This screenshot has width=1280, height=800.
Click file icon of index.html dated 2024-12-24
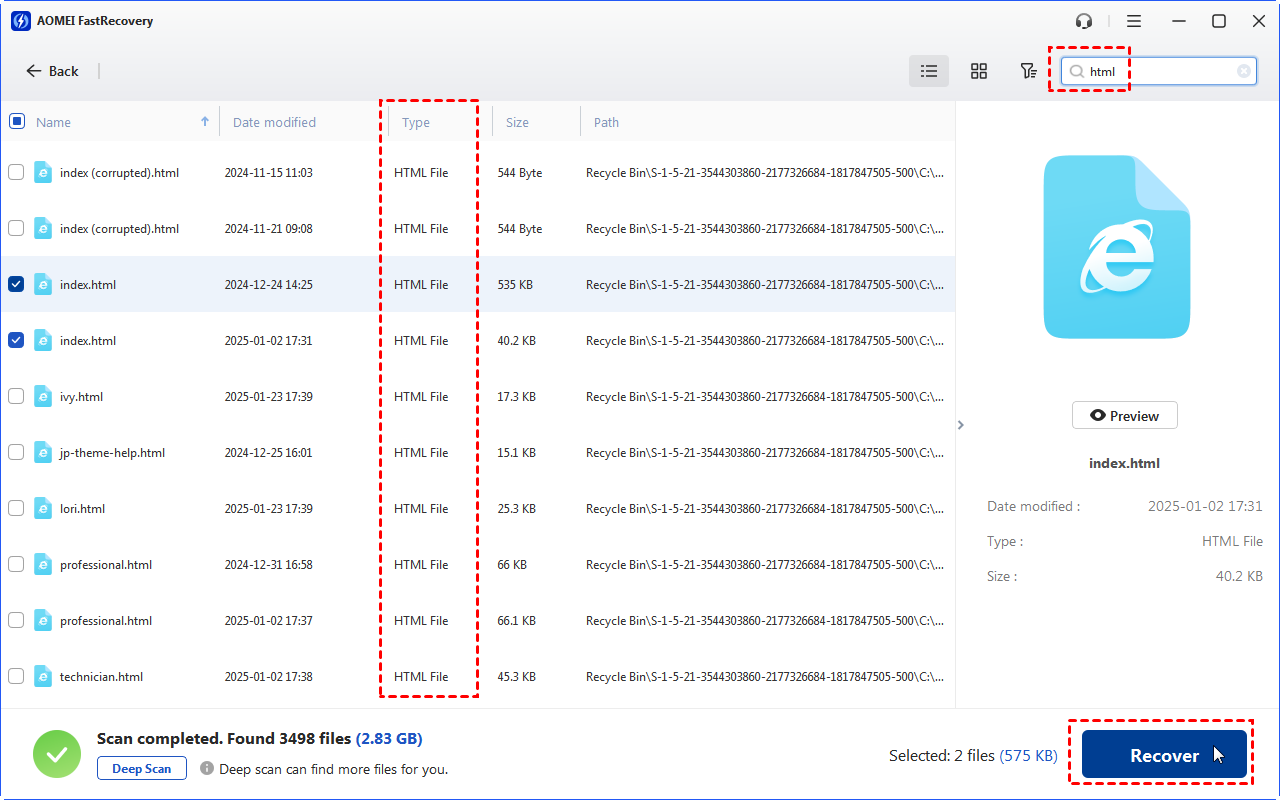(x=43, y=284)
